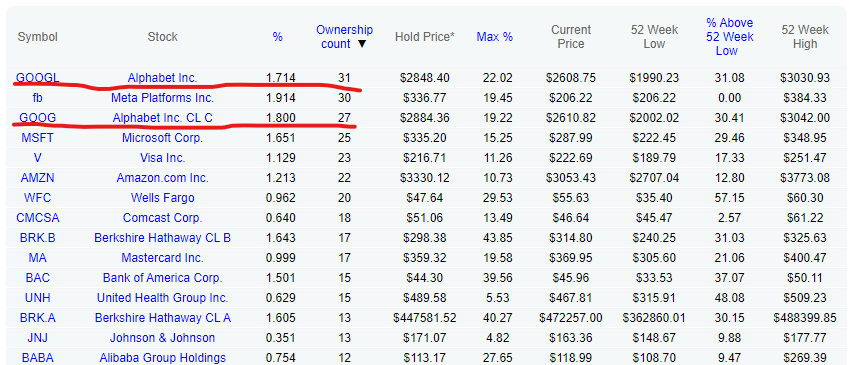853x365 pixels.
Task: Select Meta percent value 1.914
Action: [x=281, y=98]
